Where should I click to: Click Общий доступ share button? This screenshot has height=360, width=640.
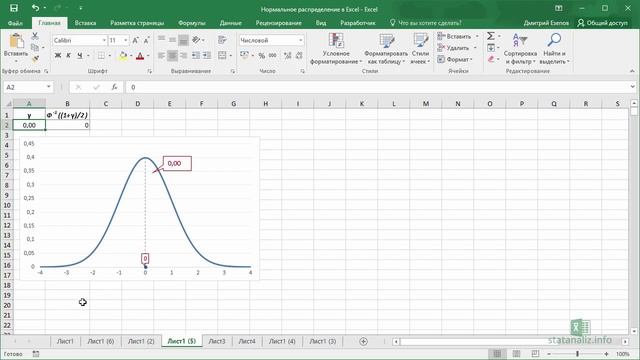[x=602, y=23]
